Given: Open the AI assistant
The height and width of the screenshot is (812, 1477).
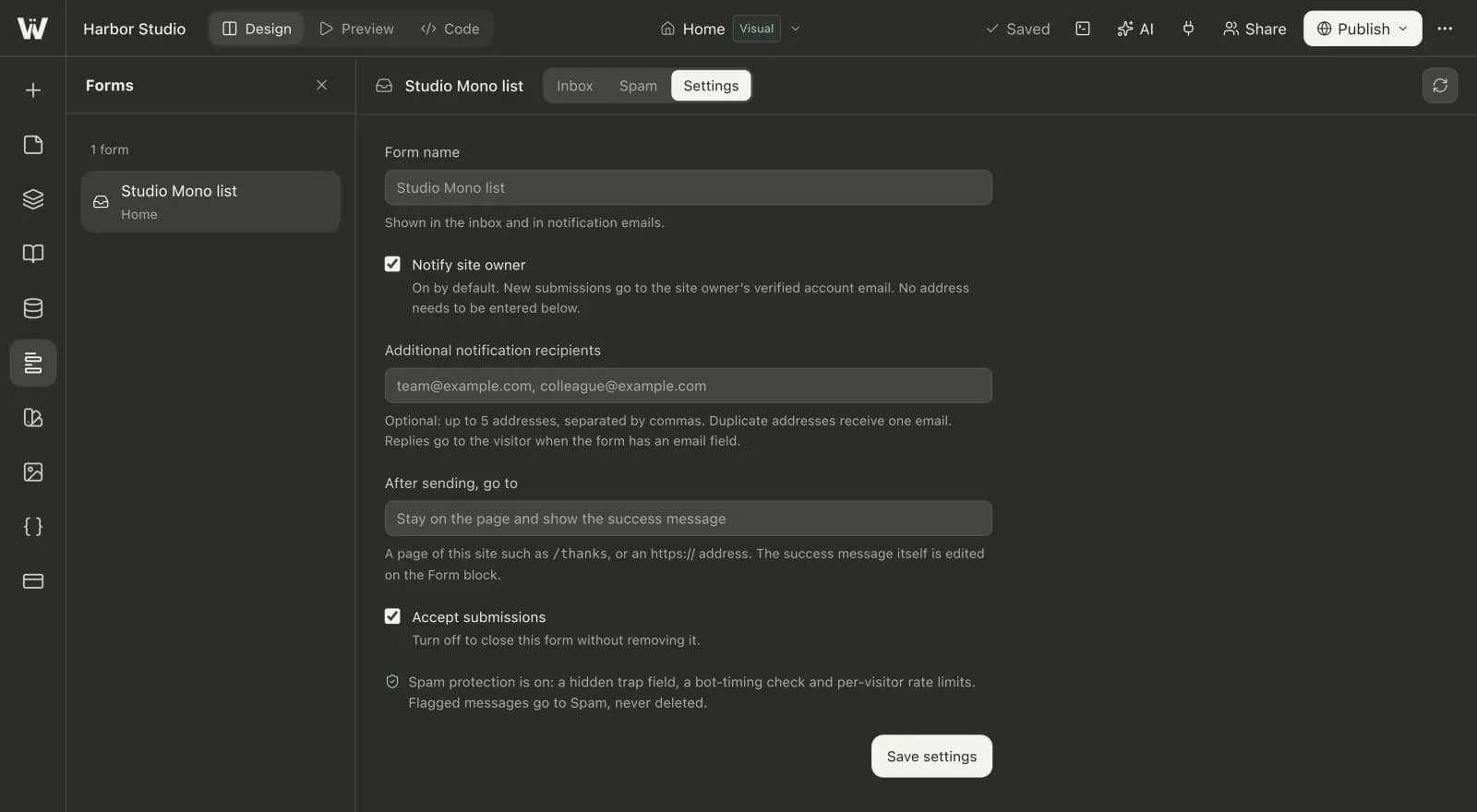Looking at the screenshot, I should [1135, 29].
